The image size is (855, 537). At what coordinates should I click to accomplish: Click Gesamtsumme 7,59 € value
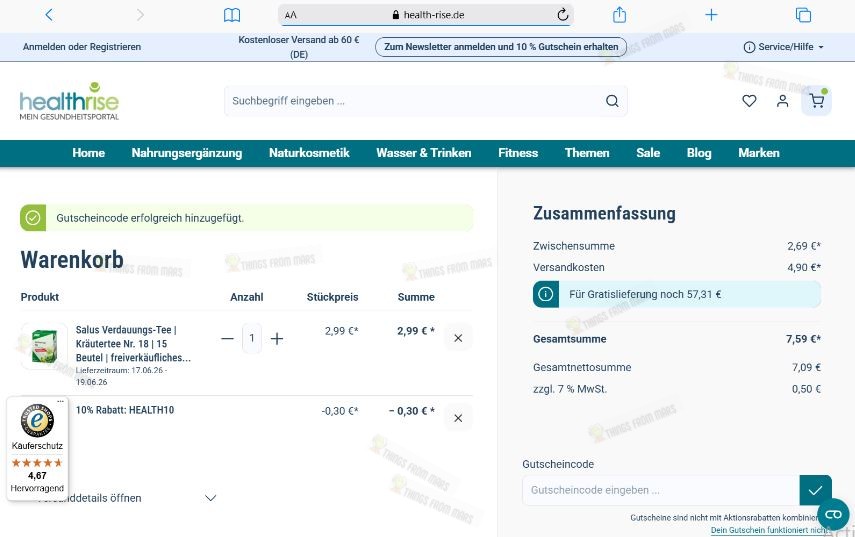pos(803,339)
